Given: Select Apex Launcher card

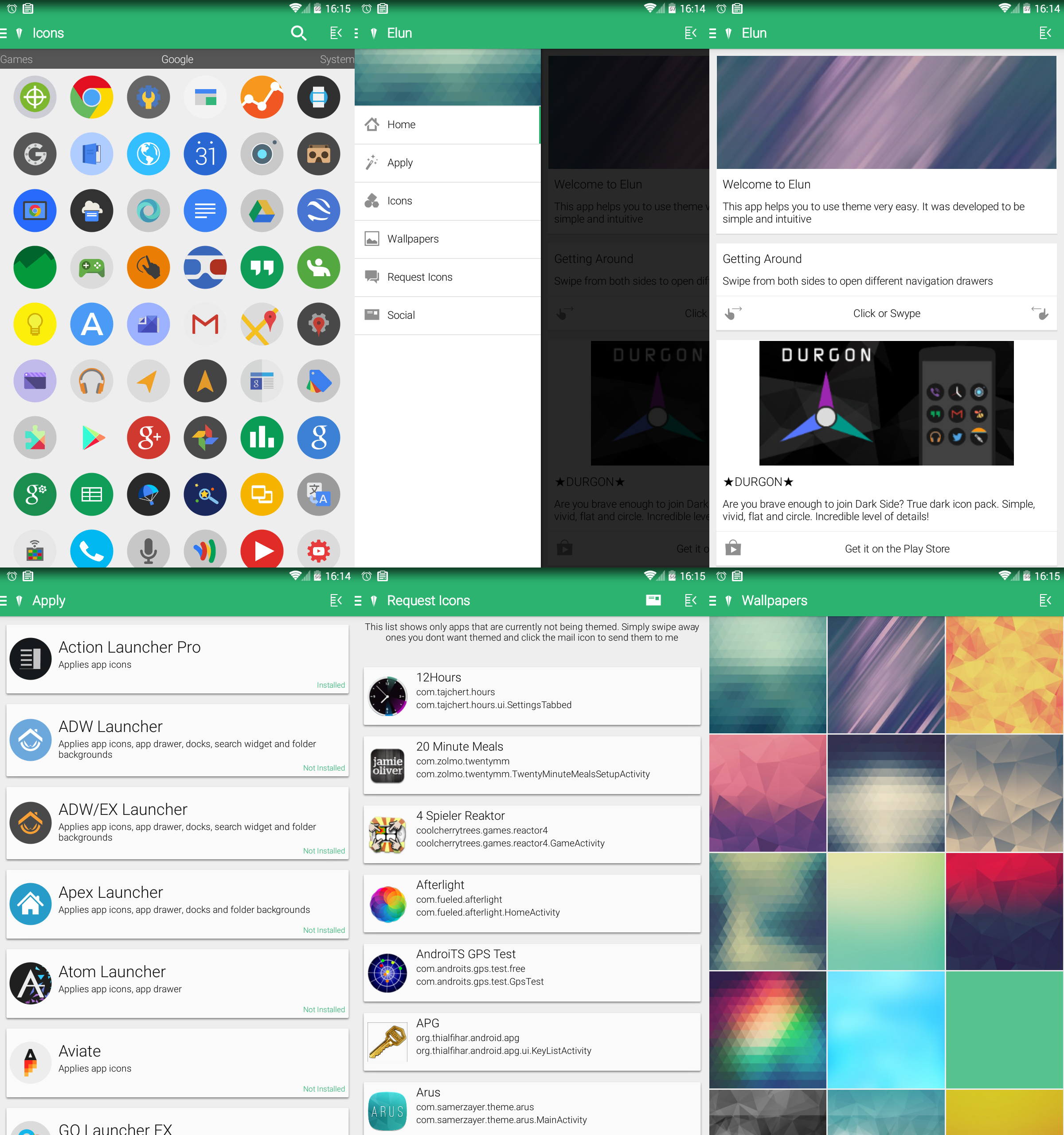Looking at the screenshot, I should click(177, 904).
